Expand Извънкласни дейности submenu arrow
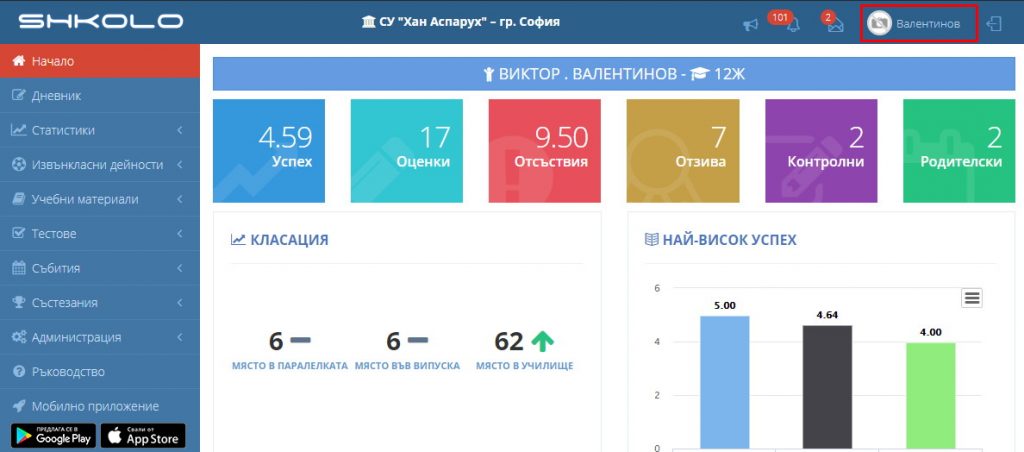The height and width of the screenshot is (452, 1024). [180, 165]
